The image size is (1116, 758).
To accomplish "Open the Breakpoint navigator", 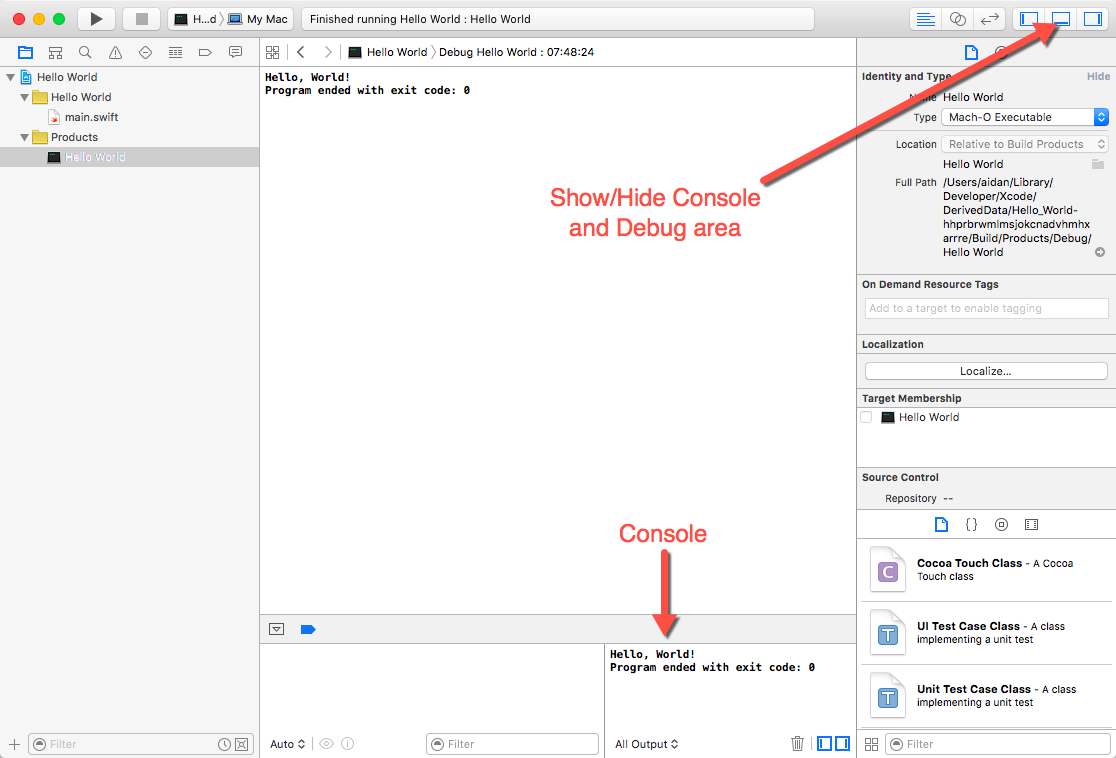I will pyautogui.click(x=205, y=52).
